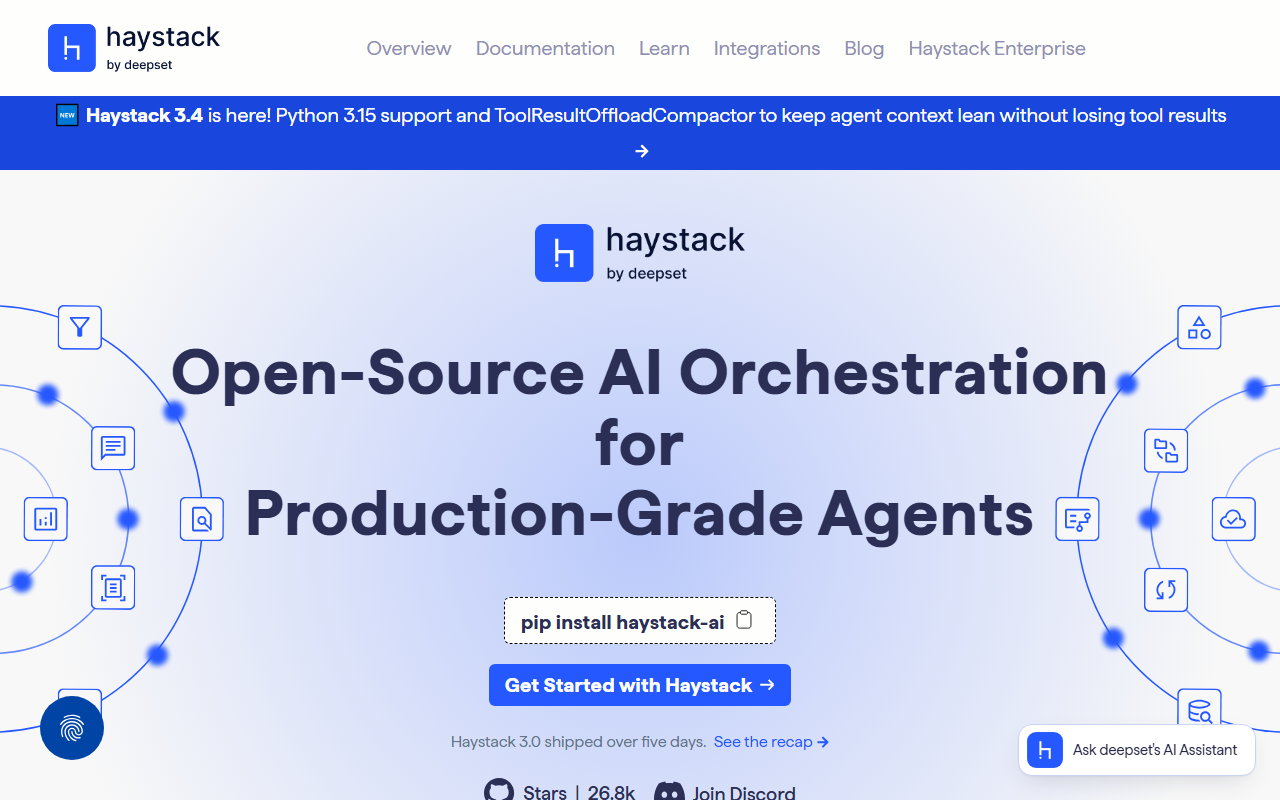Click the Haystack 3.4 announcement text
1280x800 pixels.
(x=656, y=115)
